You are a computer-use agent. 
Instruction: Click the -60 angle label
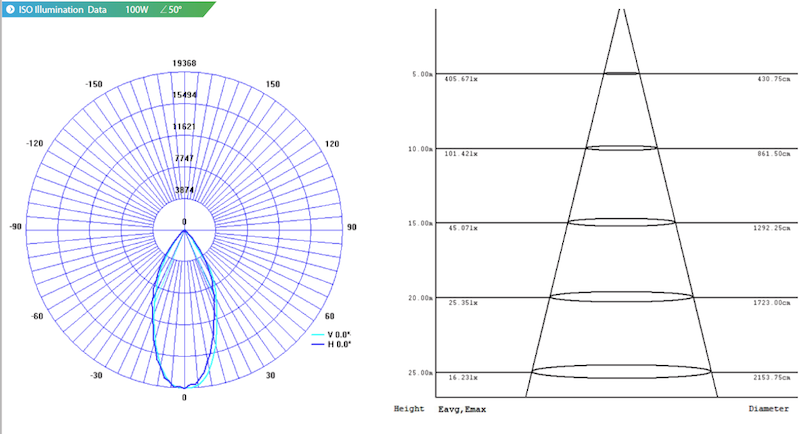point(37,316)
